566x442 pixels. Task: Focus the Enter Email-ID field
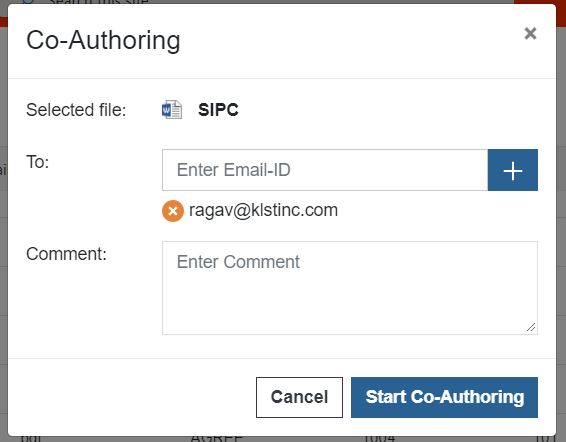[x=325, y=170]
